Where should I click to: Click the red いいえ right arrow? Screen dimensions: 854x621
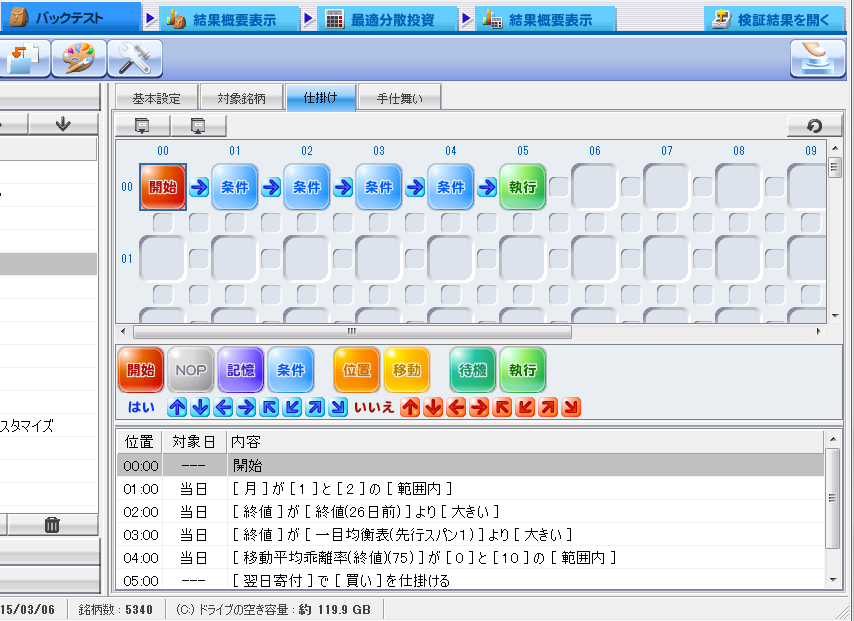point(479,407)
